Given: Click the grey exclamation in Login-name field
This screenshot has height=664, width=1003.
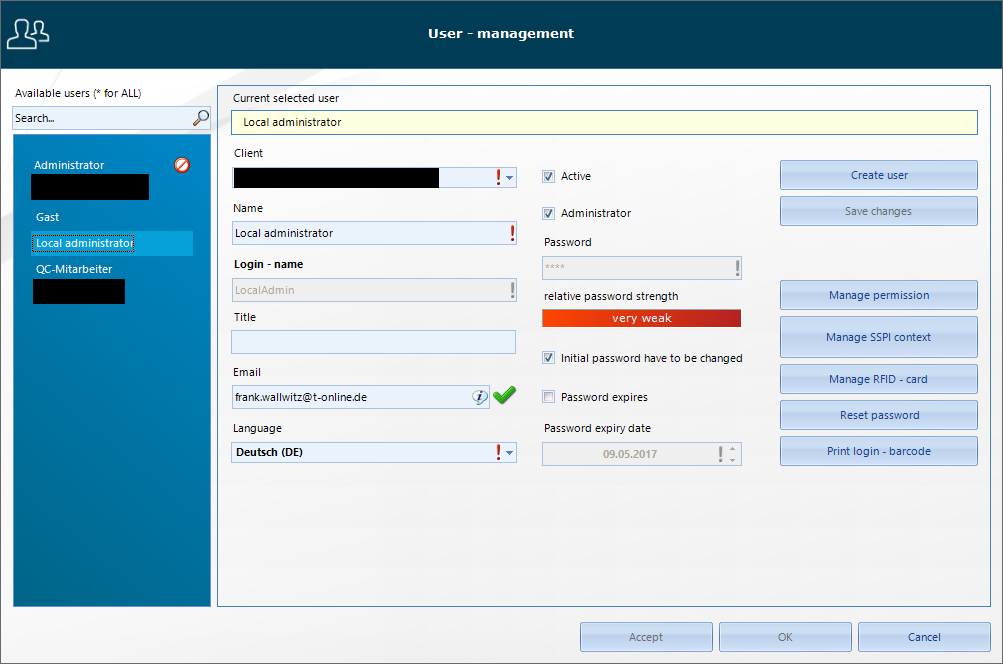Looking at the screenshot, I should click(x=512, y=290).
